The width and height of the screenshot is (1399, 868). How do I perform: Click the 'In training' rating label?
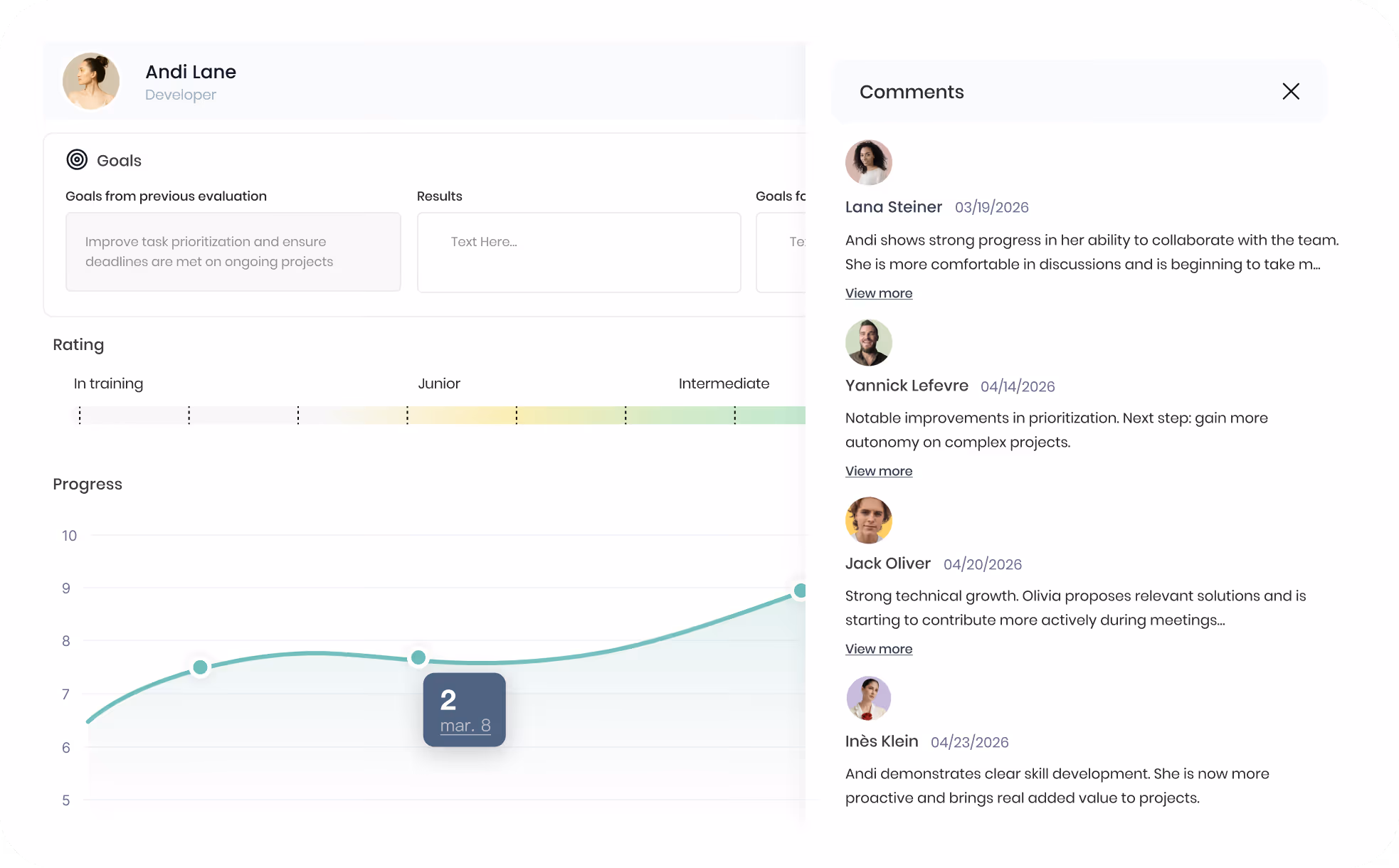(x=108, y=383)
